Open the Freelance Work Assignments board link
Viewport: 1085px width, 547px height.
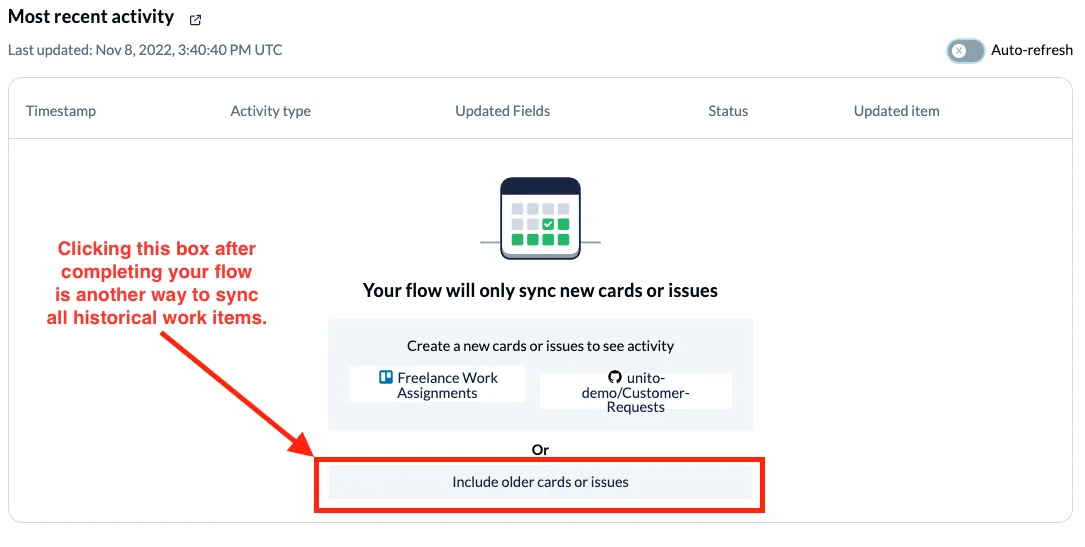click(438, 385)
